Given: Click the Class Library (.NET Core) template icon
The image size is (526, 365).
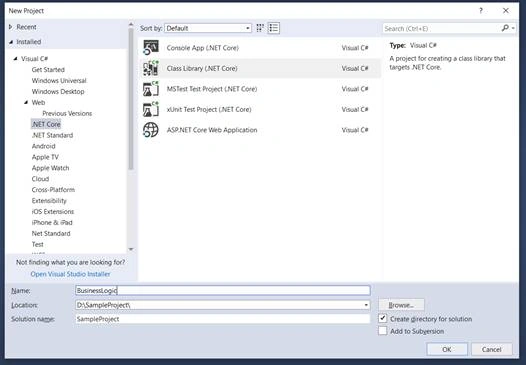Looking at the screenshot, I should (151, 68).
